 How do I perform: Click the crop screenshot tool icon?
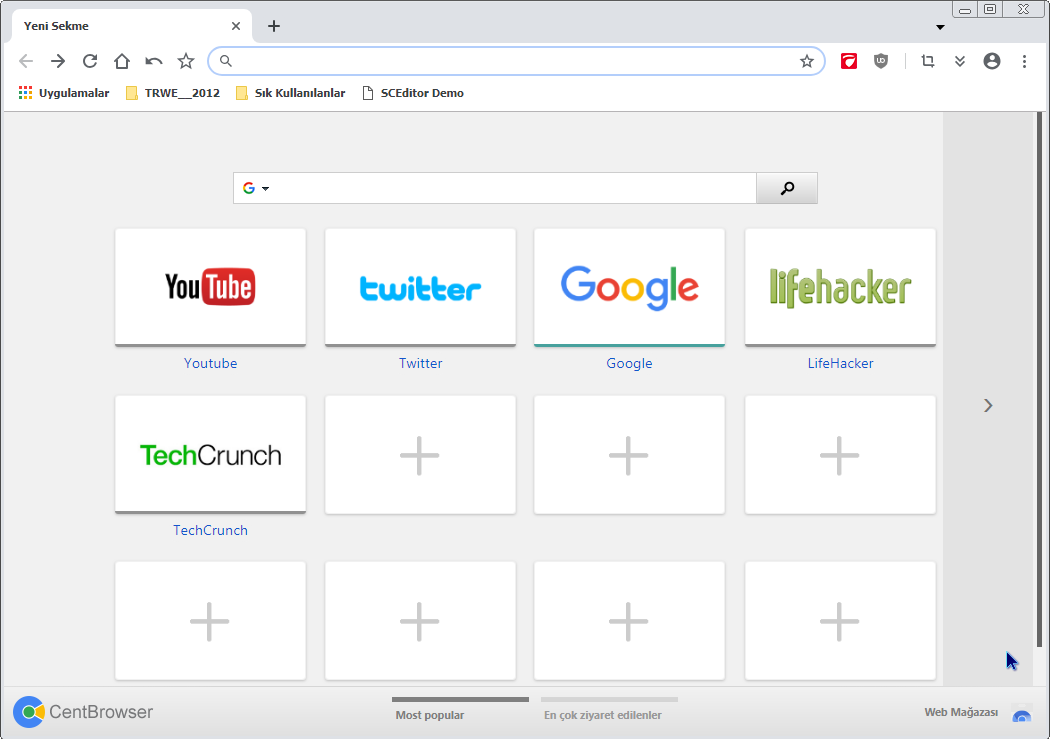(927, 62)
